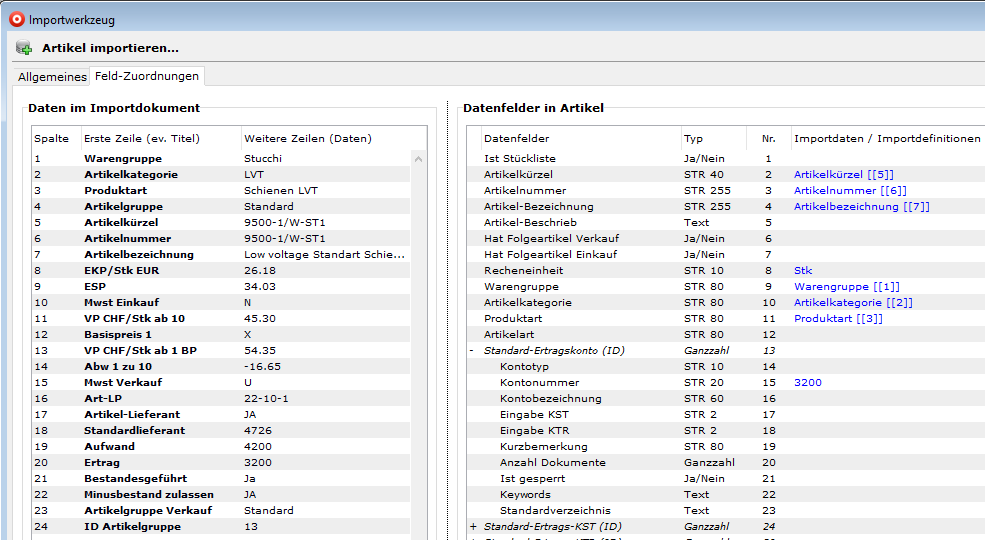Collapse the Standard-Ertragskonto (ID) node

(x=473, y=351)
